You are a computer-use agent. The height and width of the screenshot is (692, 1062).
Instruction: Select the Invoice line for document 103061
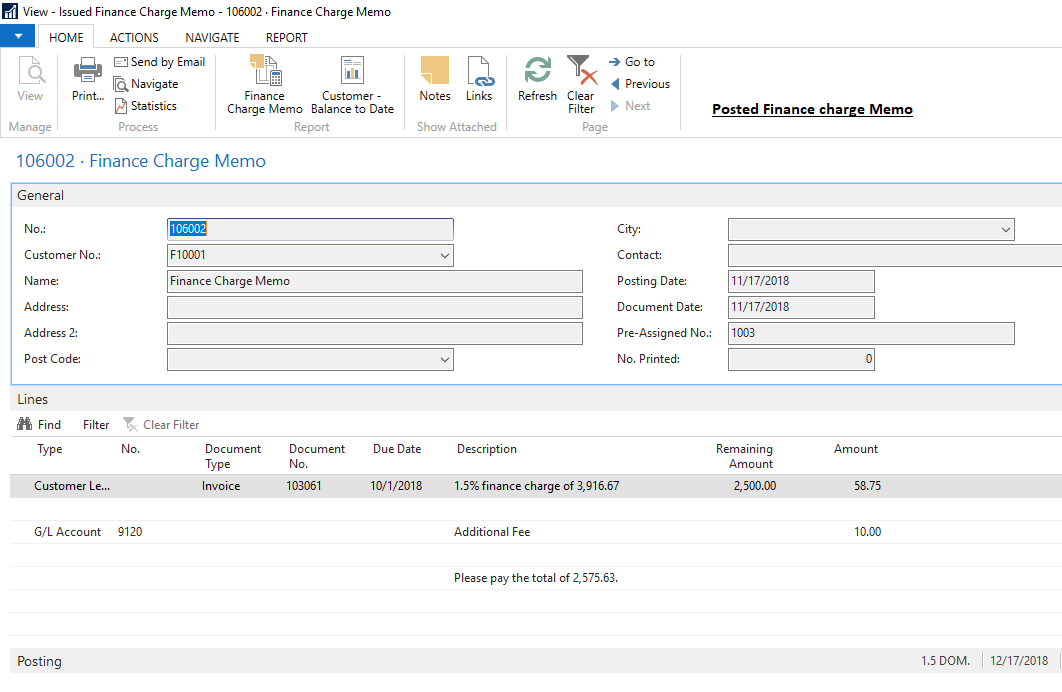coord(400,485)
